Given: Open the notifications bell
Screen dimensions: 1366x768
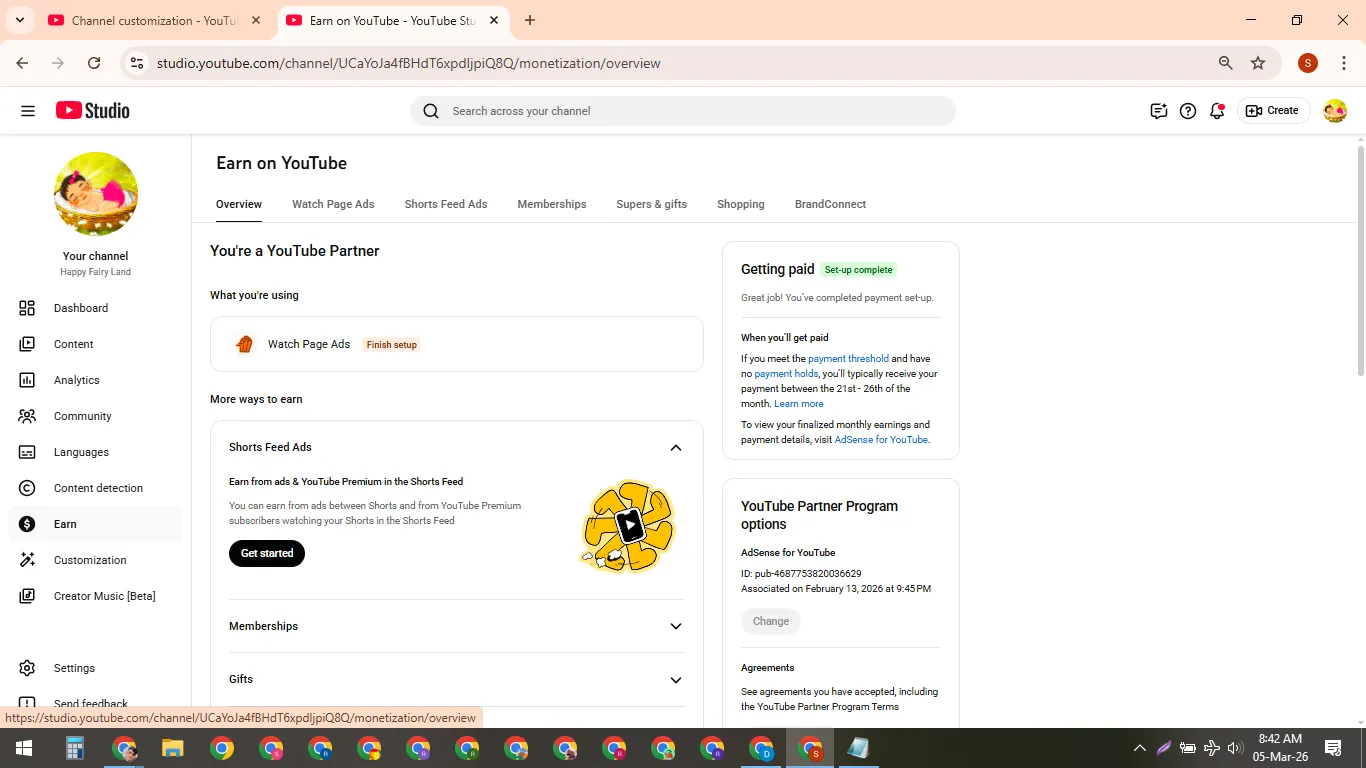Looking at the screenshot, I should point(1217,111).
